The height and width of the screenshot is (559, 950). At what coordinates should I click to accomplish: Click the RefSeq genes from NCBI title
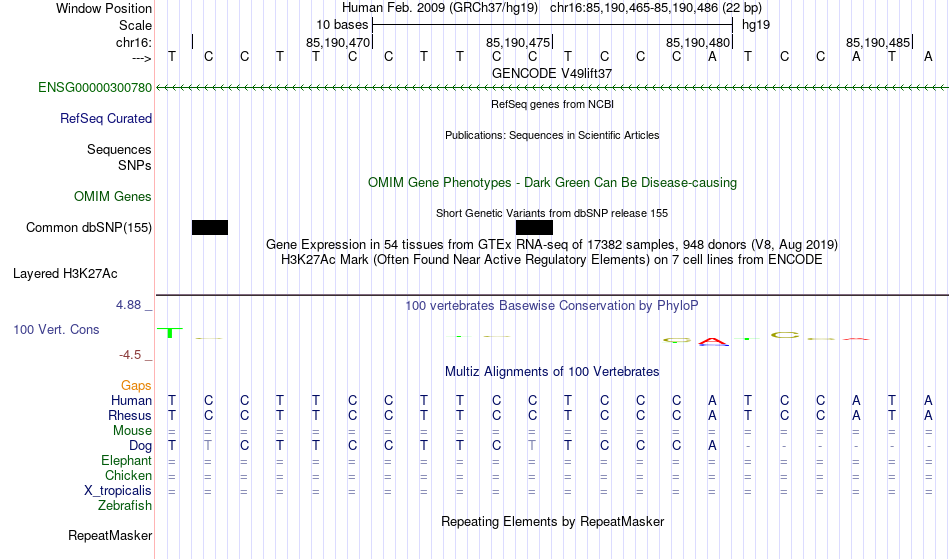(553, 104)
